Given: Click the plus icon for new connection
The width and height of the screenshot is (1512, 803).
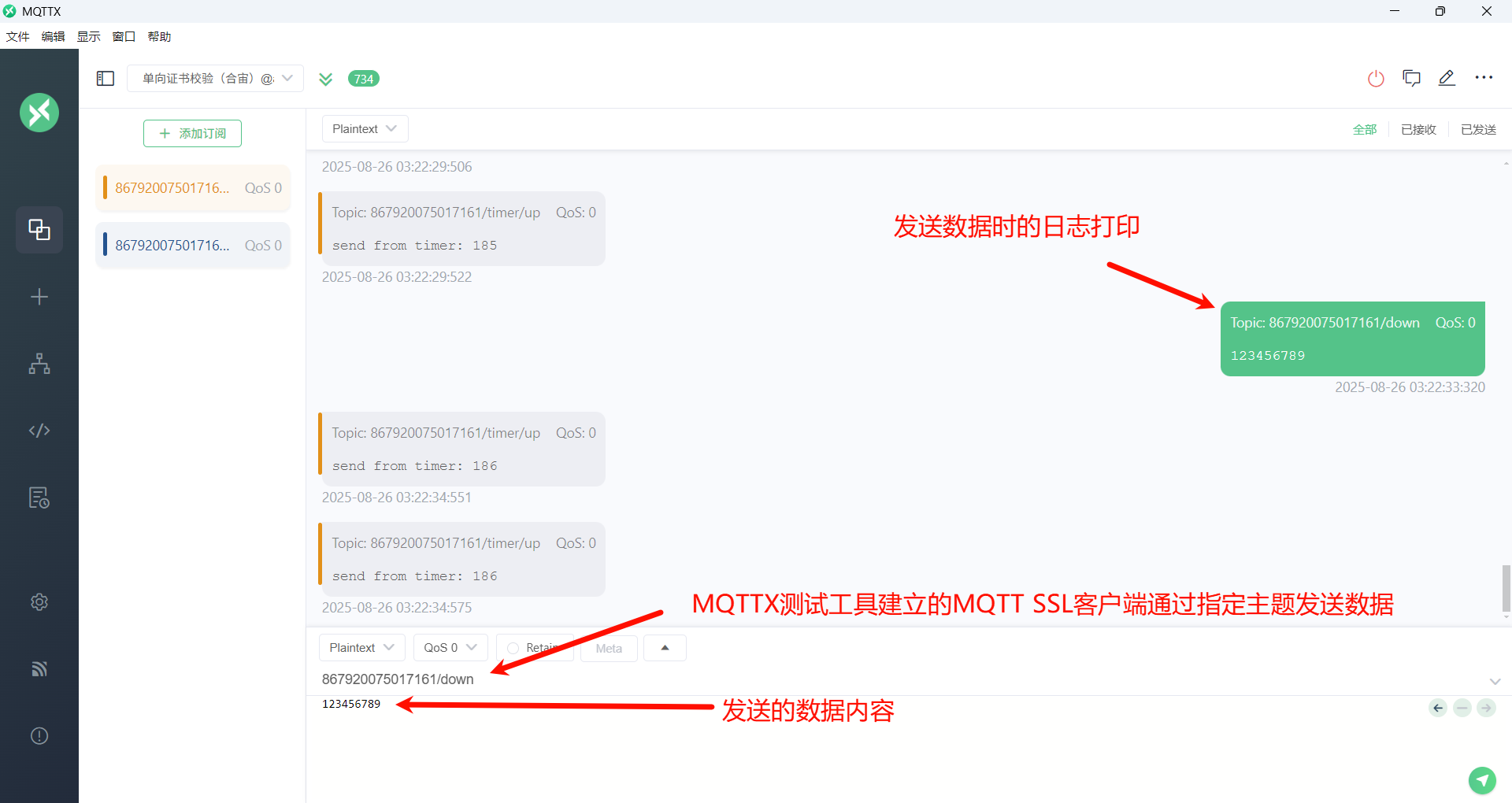Looking at the screenshot, I should pyautogui.click(x=39, y=297).
